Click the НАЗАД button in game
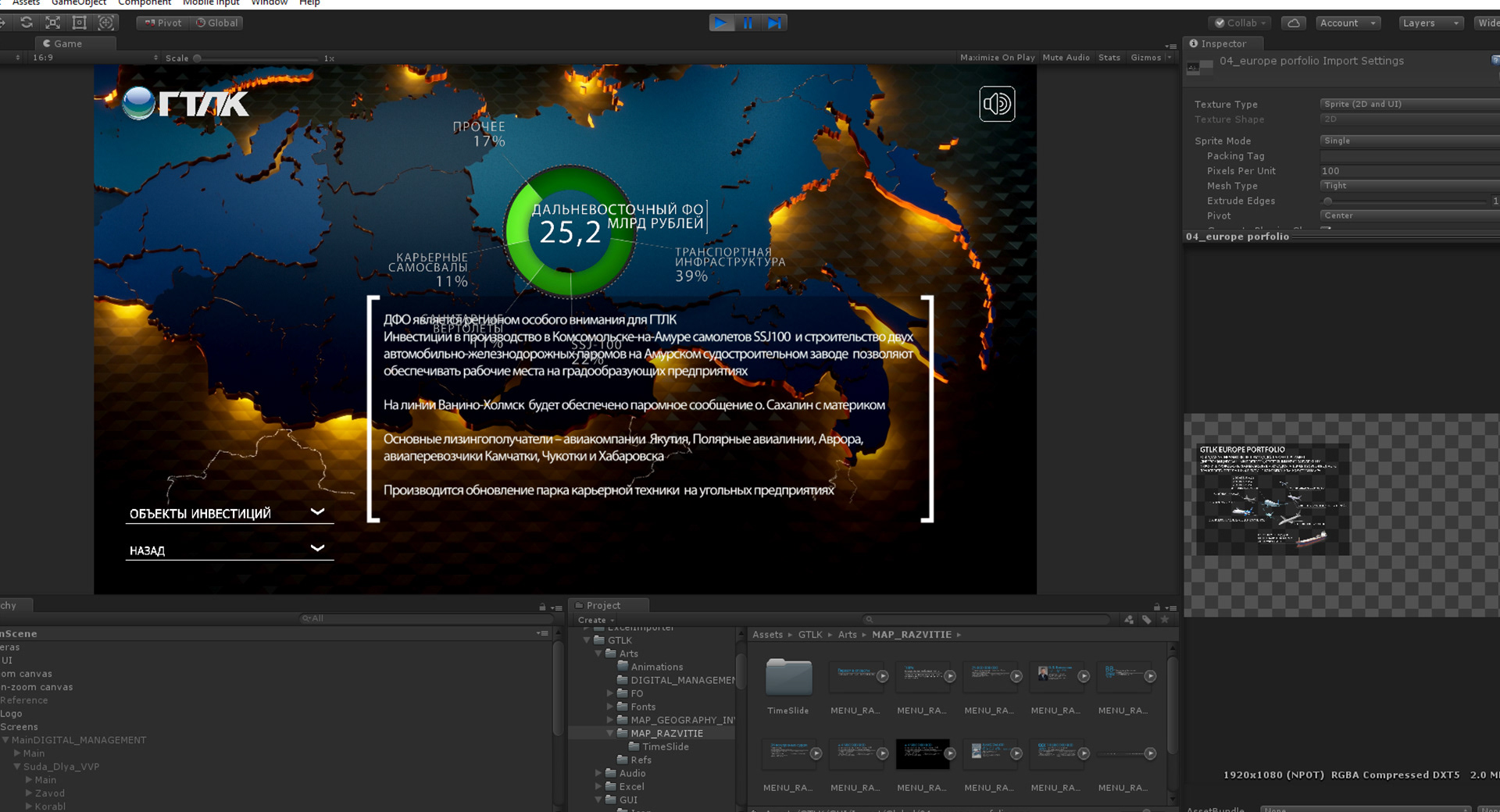 click(x=229, y=550)
